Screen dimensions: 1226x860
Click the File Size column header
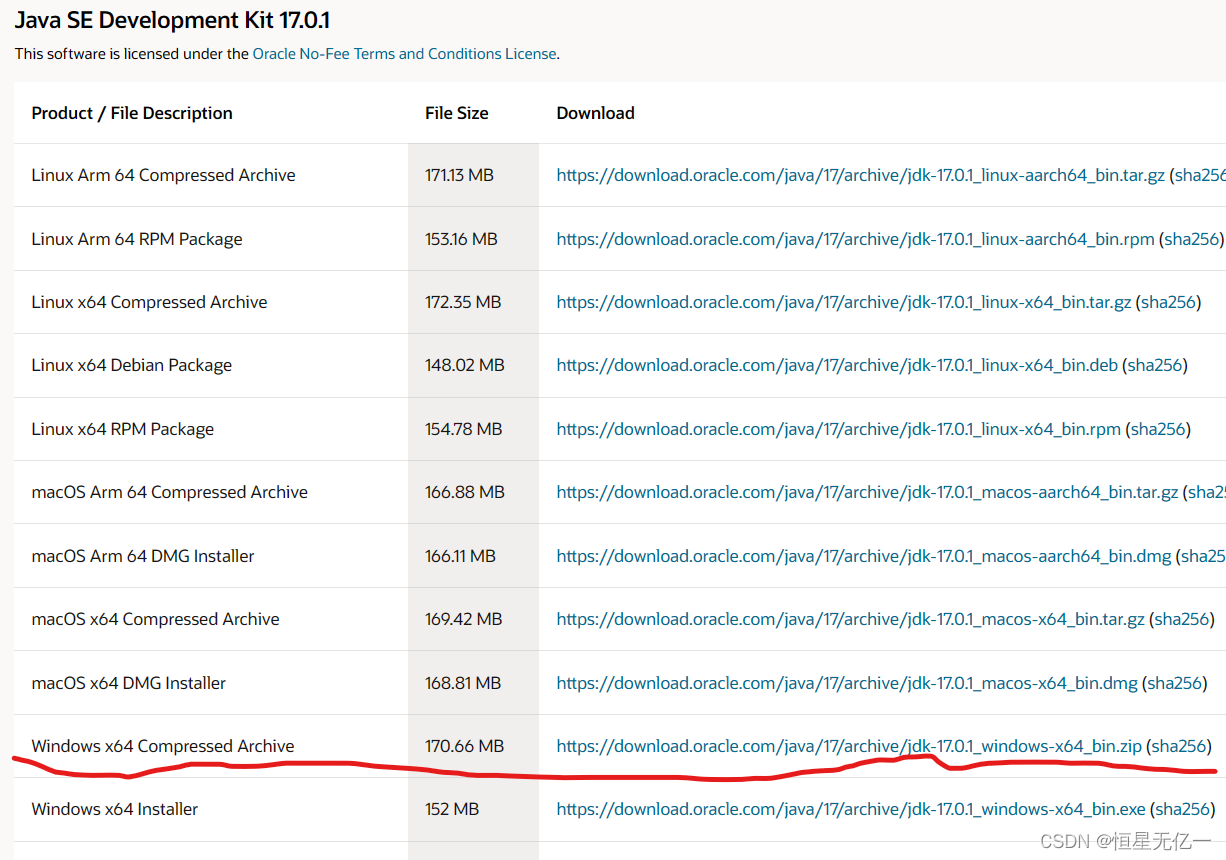[x=456, y=113]
